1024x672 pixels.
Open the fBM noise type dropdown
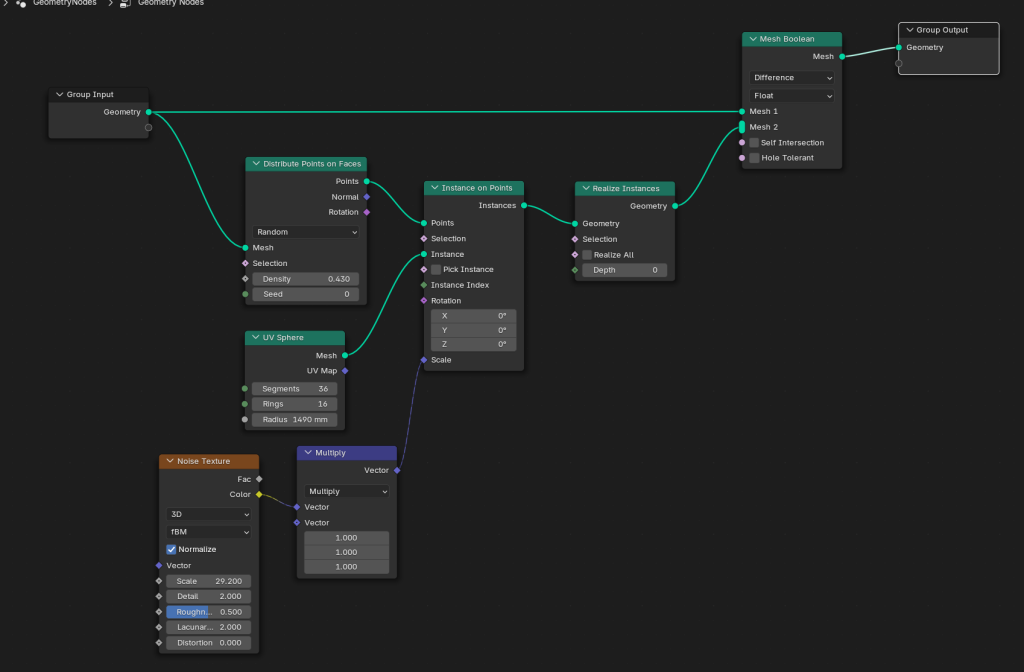pyautogui.click(x=208, y=532)
